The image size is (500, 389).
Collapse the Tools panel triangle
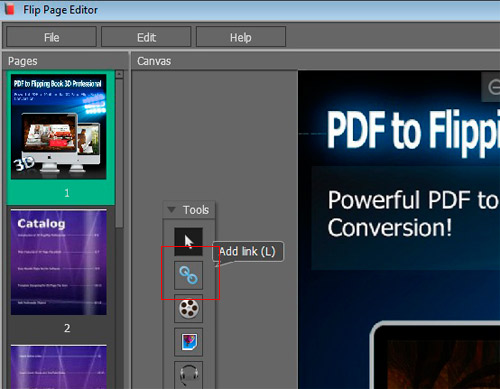[x=171, y=210]
